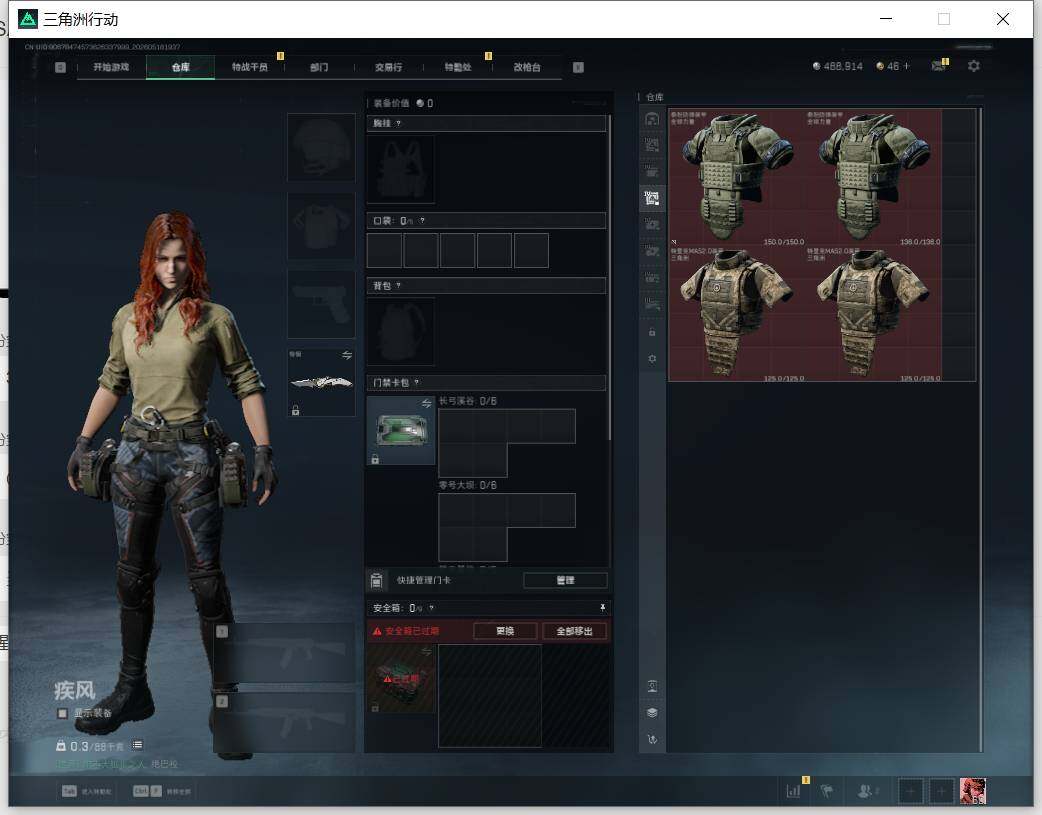The width and height of the screenshot is (1042, 815).
Task: Click the lock icon in warehouse sidebar
Action: (652, 332)
